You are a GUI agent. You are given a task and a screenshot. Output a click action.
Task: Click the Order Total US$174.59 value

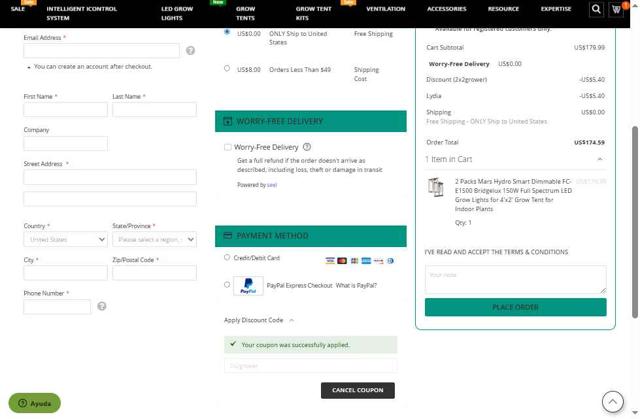pos(589,142)
